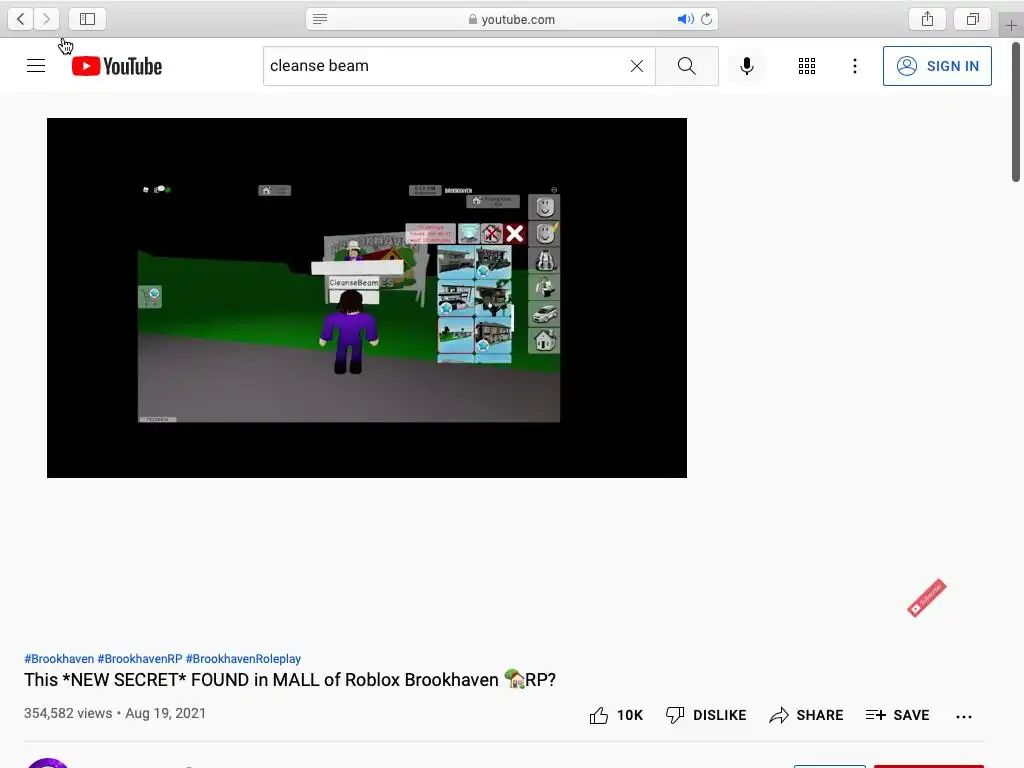The image size is (1024, 768).
Task: Open the Reader view icon in address bar
Action: point(320,19)
